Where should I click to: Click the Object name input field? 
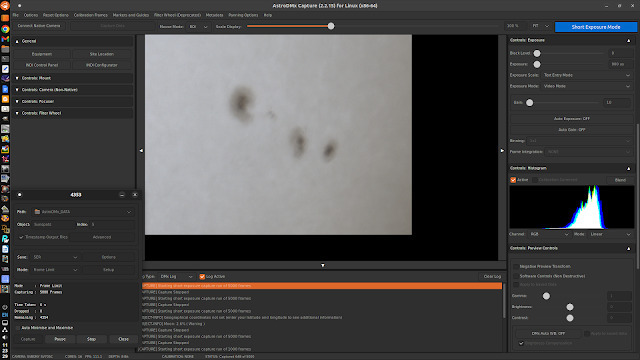(x=52, y=224)
